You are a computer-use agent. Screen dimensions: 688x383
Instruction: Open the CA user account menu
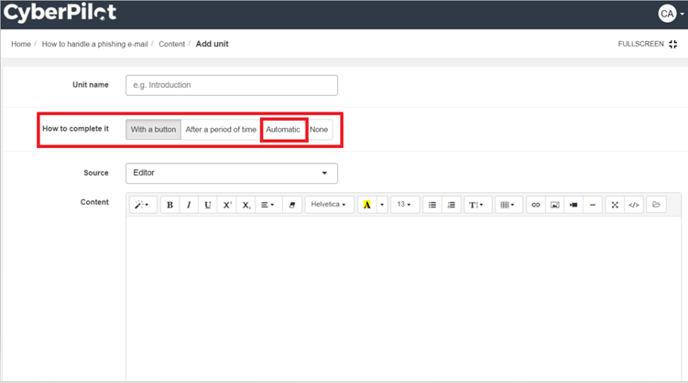coord(670,14)
